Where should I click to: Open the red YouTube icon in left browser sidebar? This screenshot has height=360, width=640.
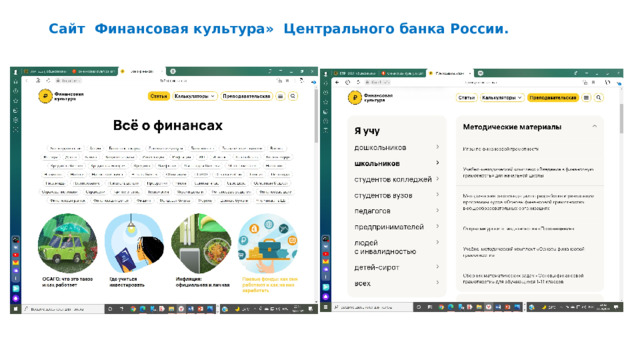tap(16, 255)
